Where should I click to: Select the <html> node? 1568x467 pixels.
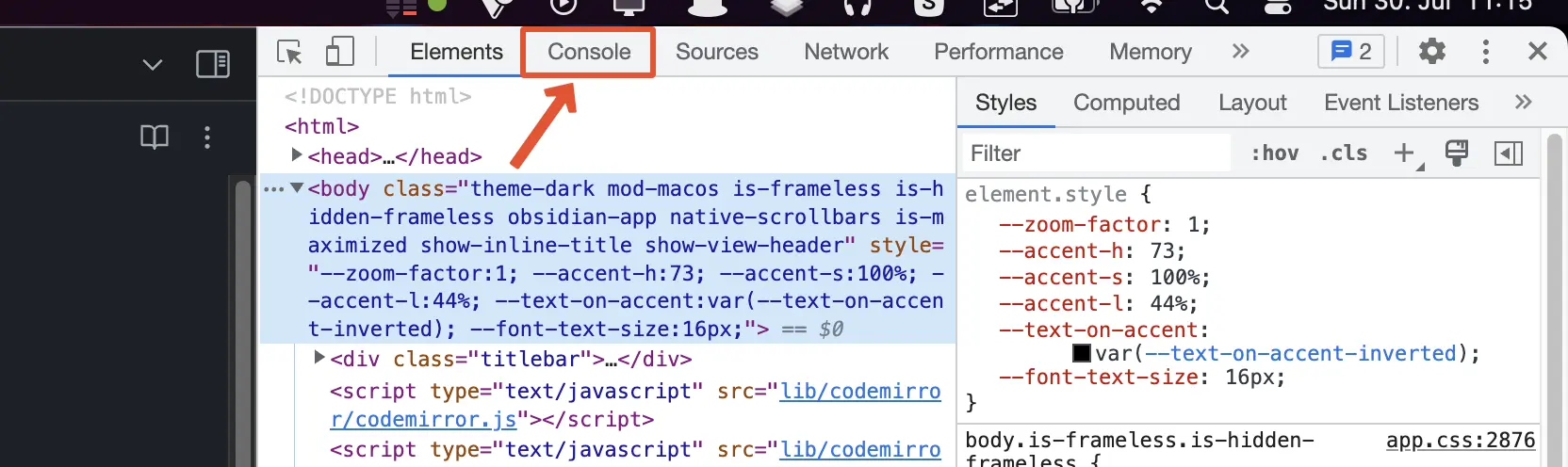click(321, 126)
